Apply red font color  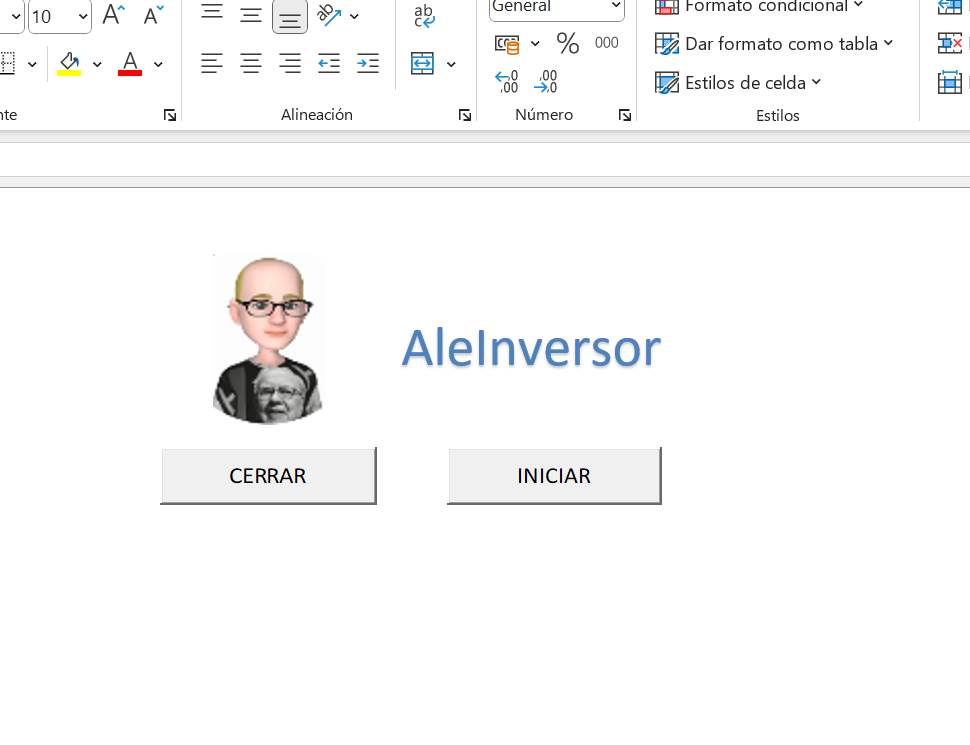130,63
